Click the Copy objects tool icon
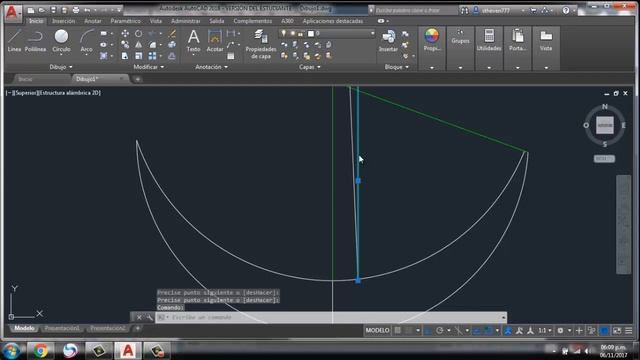This screenshot has width=640, height=360. 125,44
